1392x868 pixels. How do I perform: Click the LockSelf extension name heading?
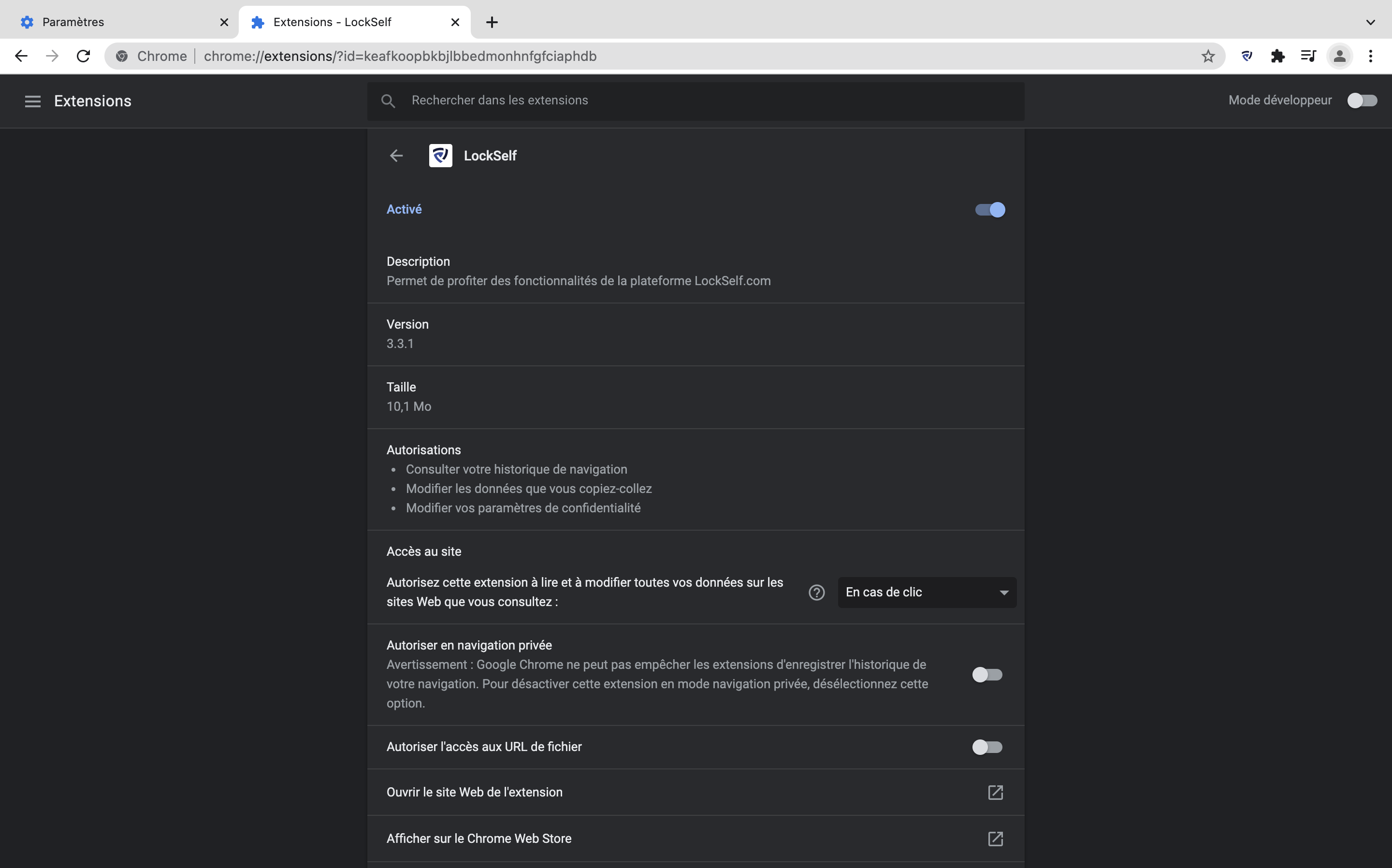[x=490, y=156]
